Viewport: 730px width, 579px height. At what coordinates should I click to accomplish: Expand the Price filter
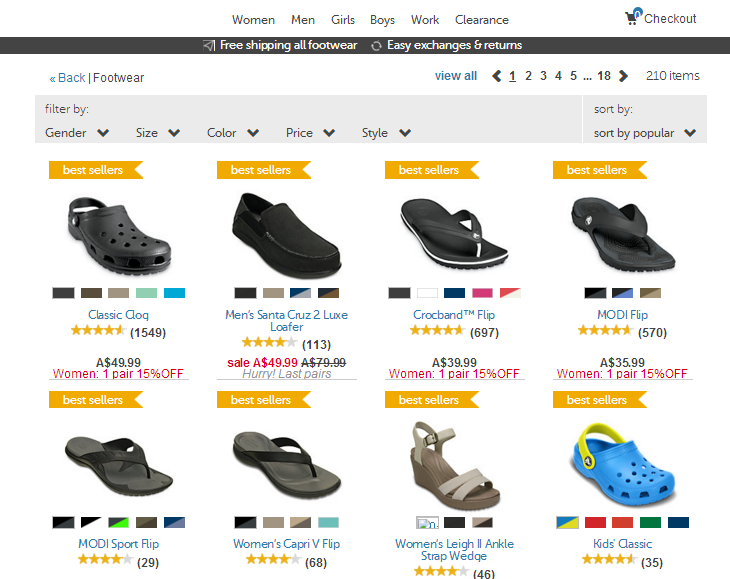[311, 133]
